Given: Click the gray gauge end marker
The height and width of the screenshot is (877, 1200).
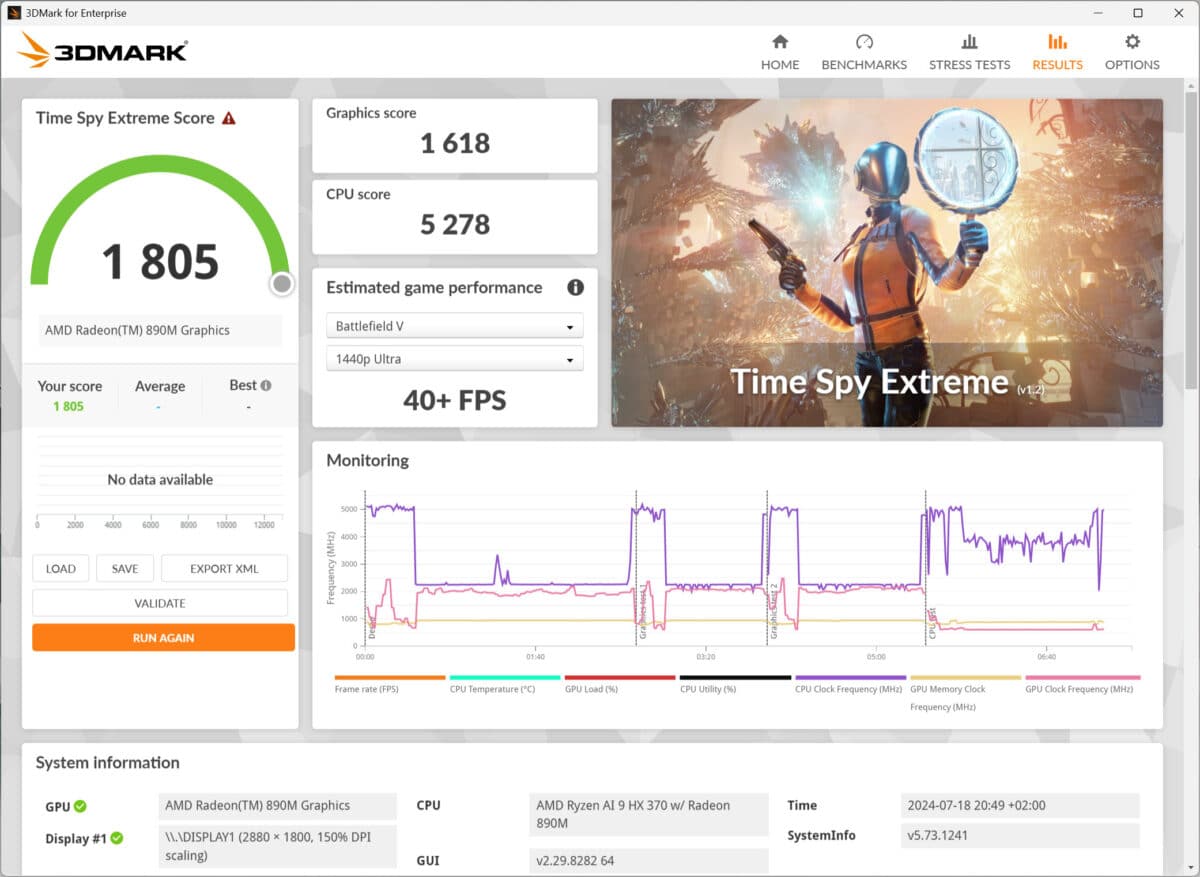Looking at the screenshot, I should (x=282, y=284).
